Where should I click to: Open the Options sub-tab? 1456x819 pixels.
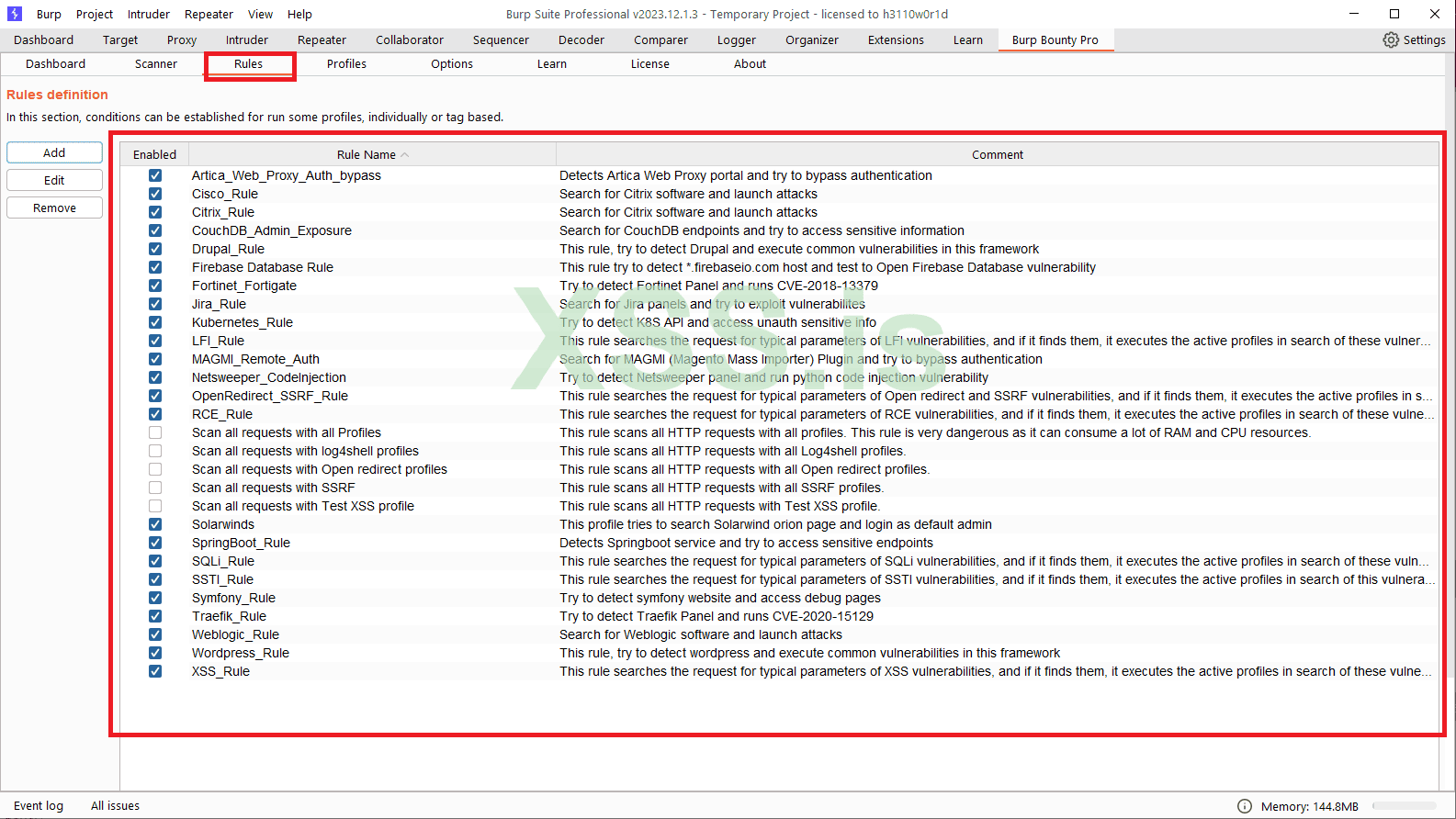[452, 64]
